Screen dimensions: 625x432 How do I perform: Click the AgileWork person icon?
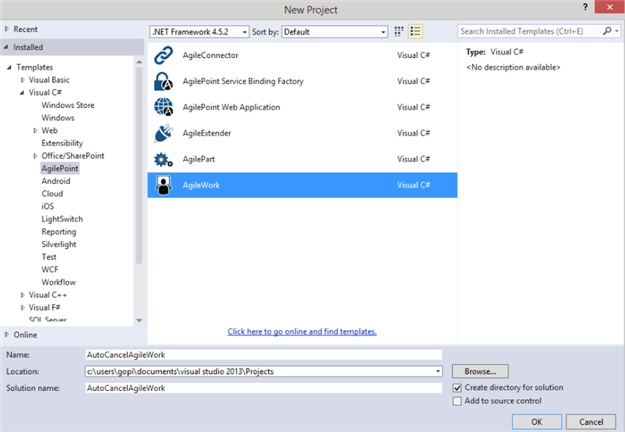163,185
